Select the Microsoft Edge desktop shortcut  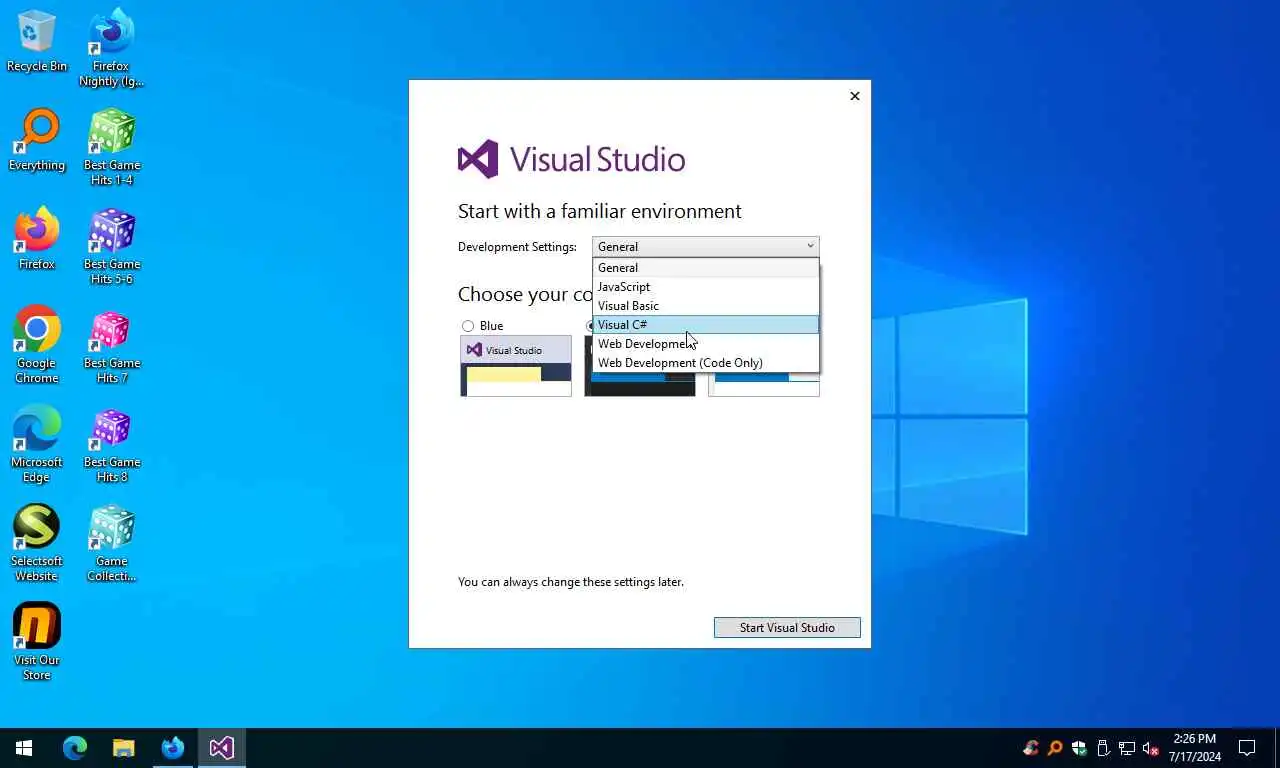(x=37, y=444)
